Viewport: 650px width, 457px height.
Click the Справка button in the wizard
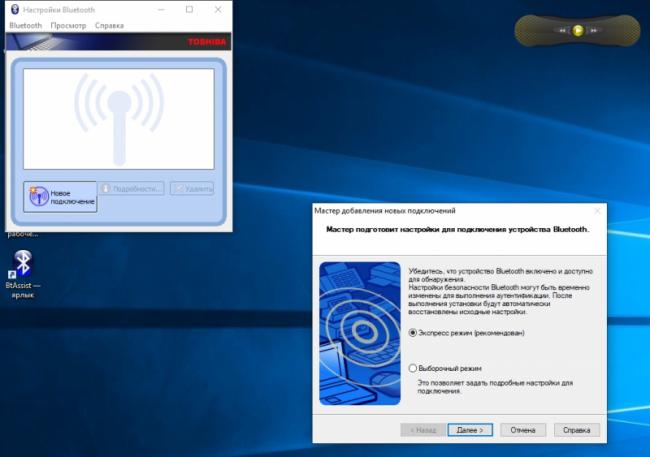577,429
